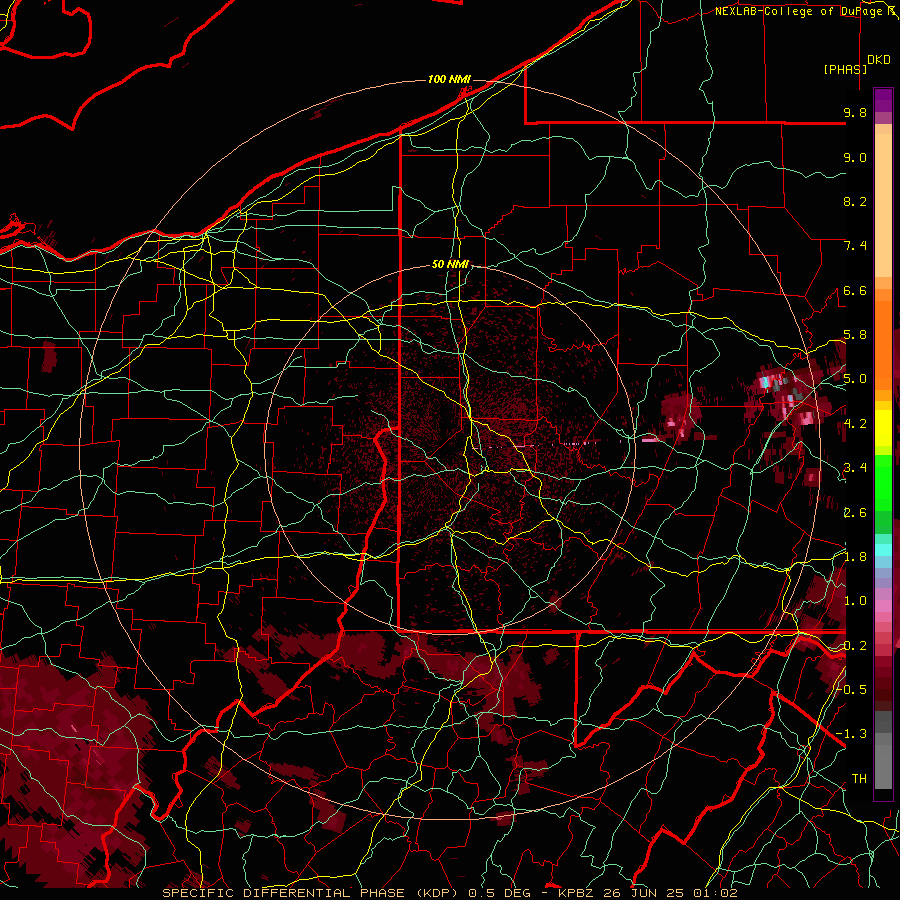Select the [PHAS] legend heading

[845, 69]
